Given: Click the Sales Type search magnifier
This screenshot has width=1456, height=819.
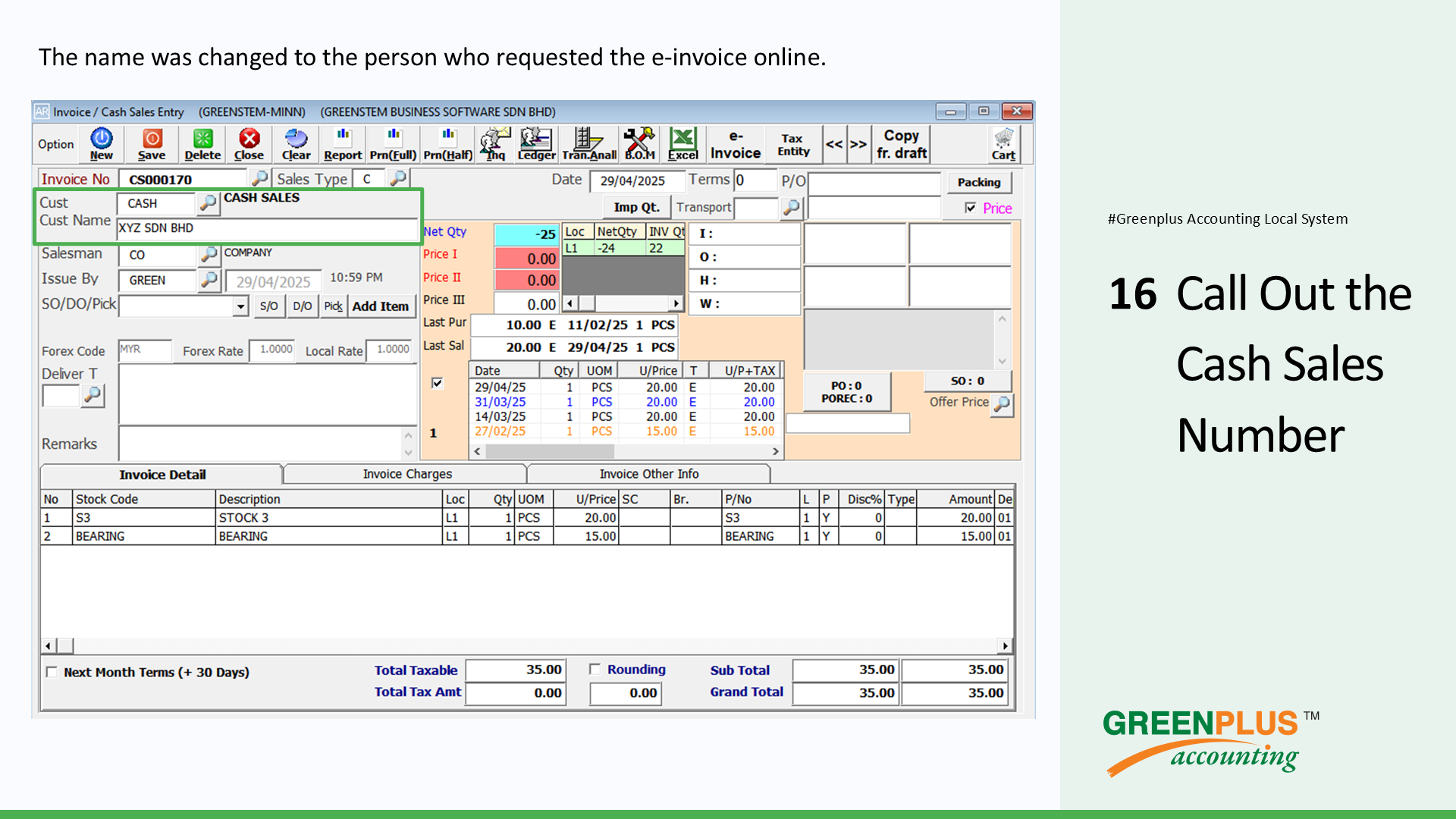Looking at the screenshot, I should coord(397,178).
